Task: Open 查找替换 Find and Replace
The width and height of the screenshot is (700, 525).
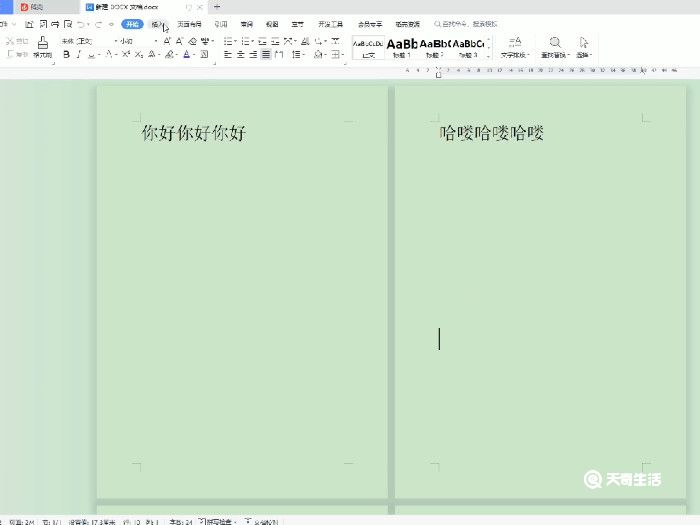Action: 555,47
